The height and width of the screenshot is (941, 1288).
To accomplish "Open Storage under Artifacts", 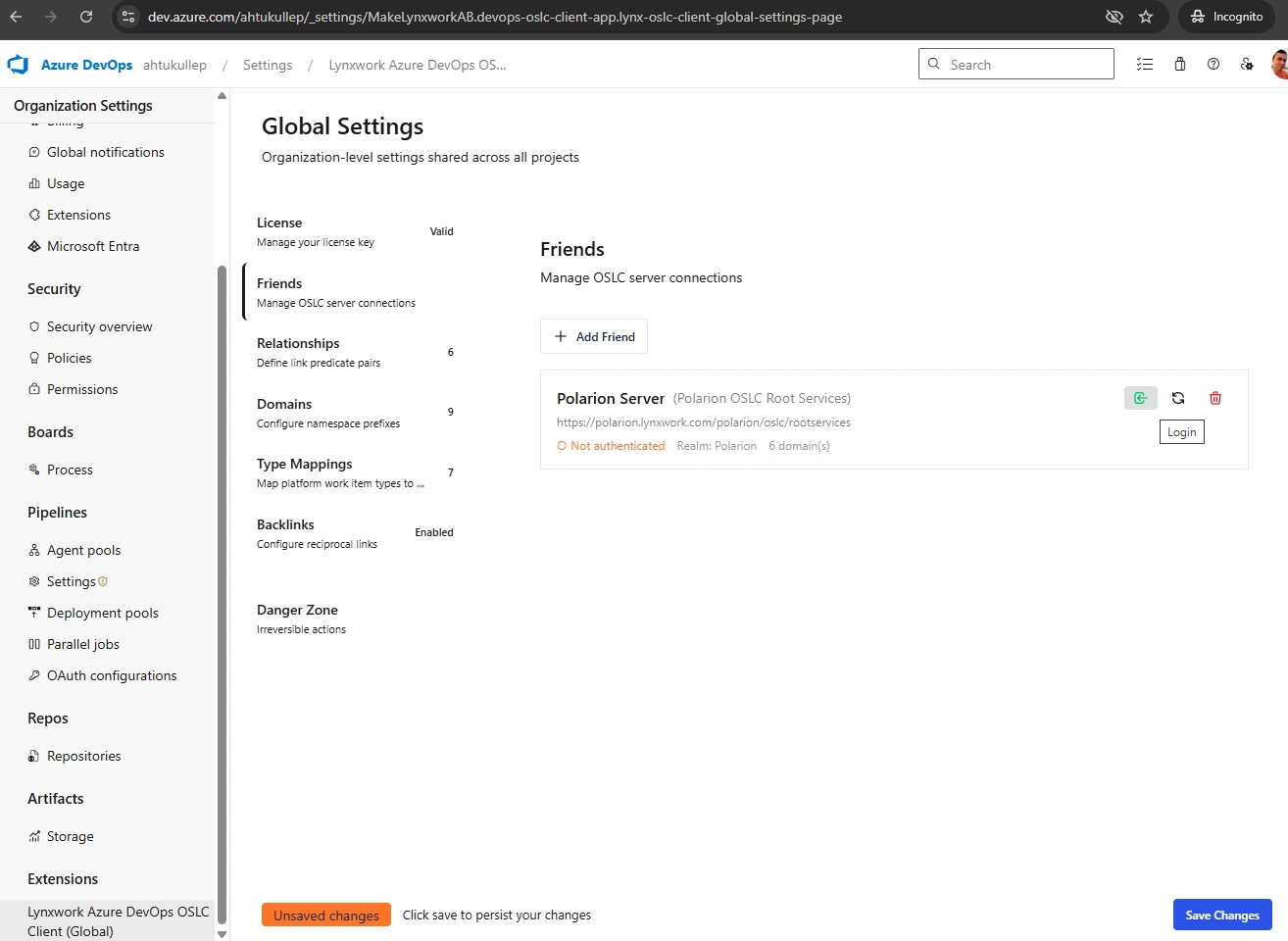I will click(70, 836).
